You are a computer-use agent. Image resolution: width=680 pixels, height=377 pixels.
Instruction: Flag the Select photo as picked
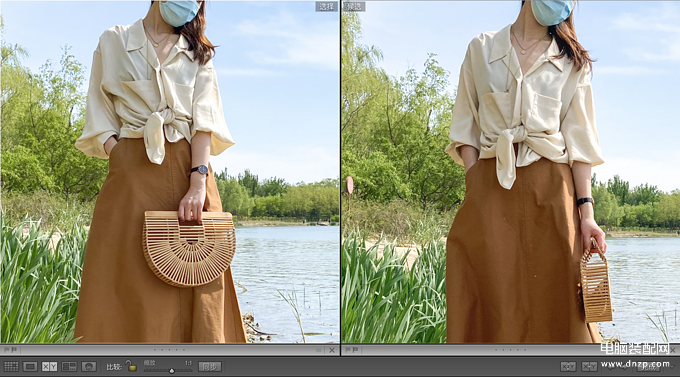[x=6, y=350]
